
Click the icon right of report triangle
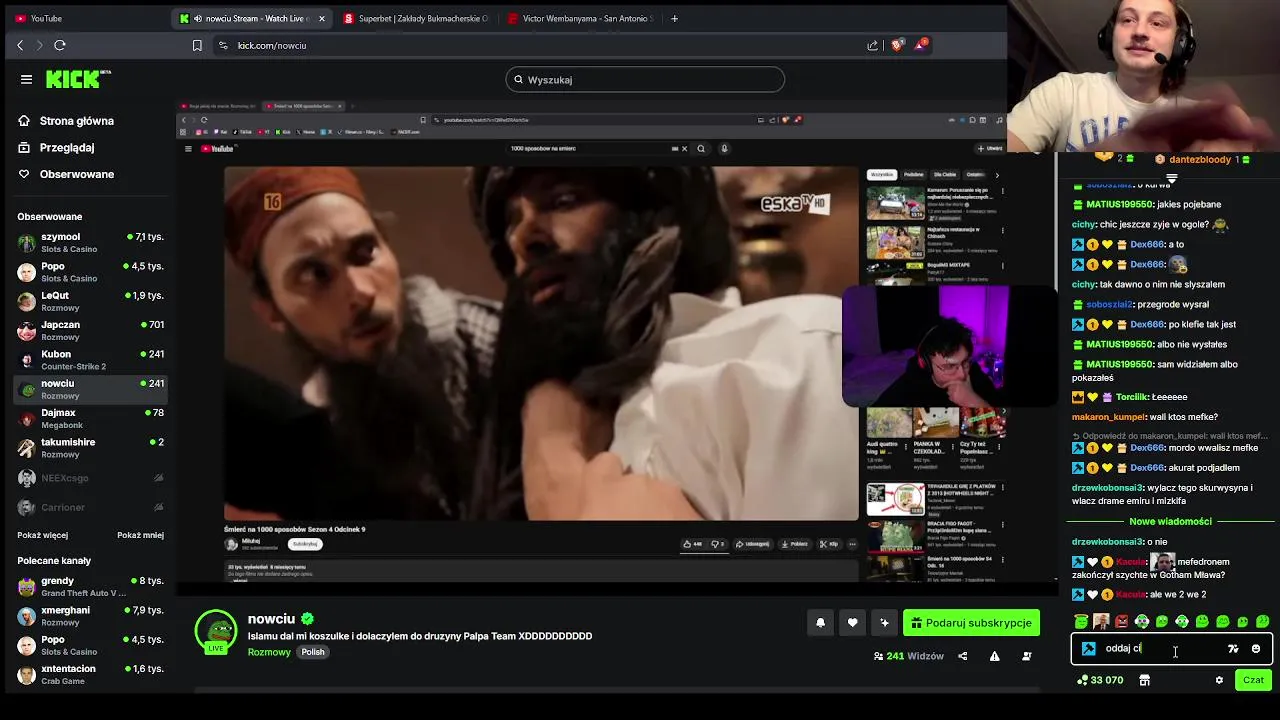point(1026,656)
